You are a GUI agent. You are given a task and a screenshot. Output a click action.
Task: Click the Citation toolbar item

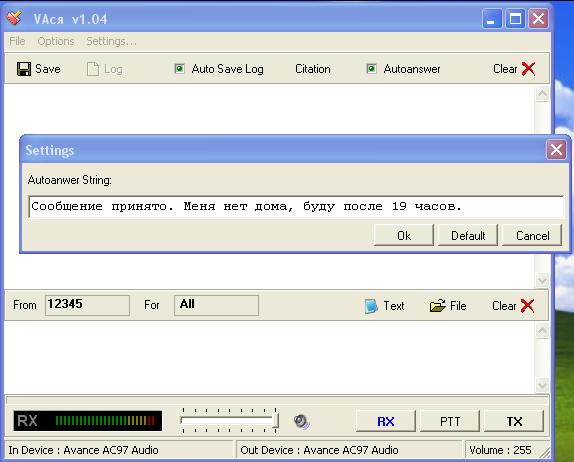coord(313,69)
